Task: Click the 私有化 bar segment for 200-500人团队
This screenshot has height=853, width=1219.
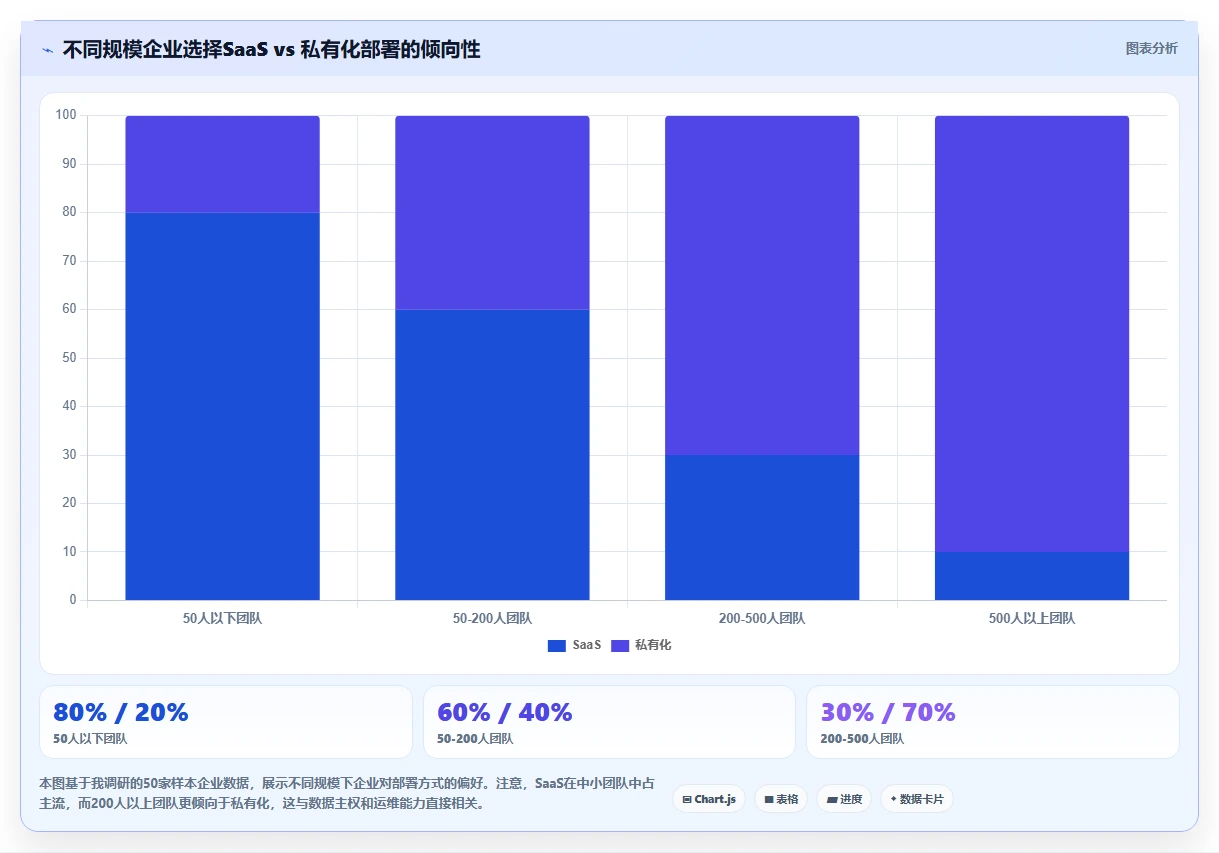Action: click(762, 285)
